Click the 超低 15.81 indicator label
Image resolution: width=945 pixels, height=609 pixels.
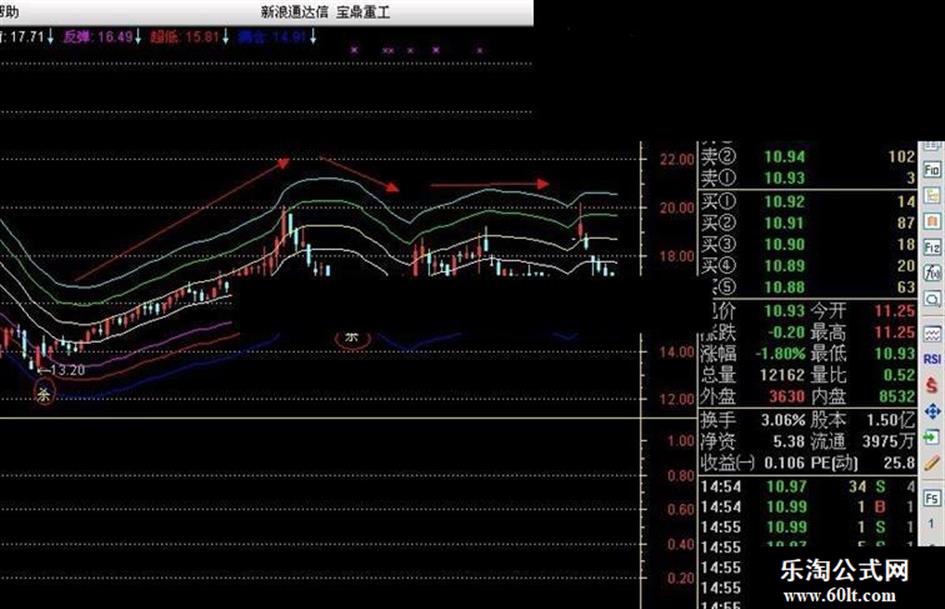click(185, 37)
